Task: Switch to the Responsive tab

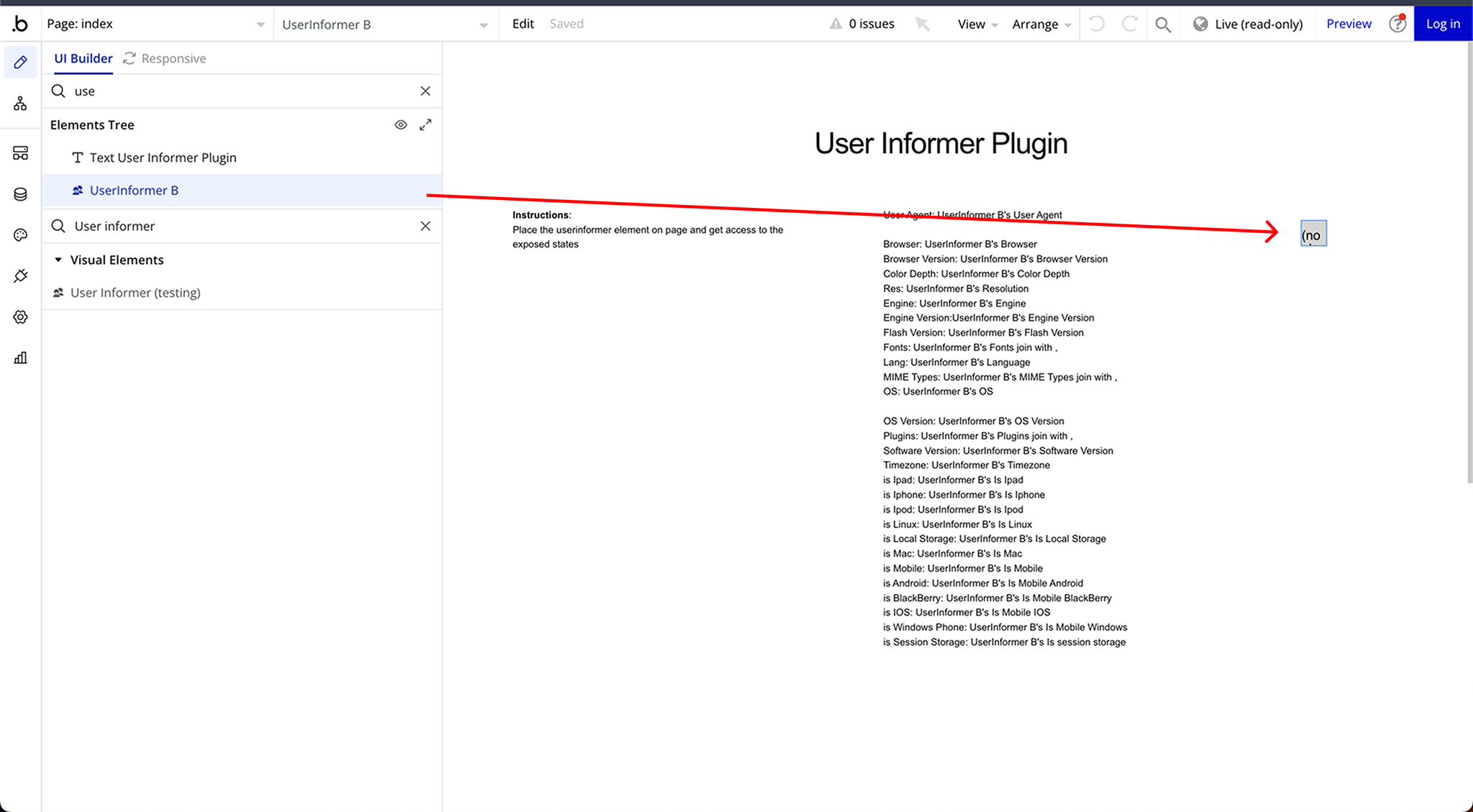Action: 165,58
